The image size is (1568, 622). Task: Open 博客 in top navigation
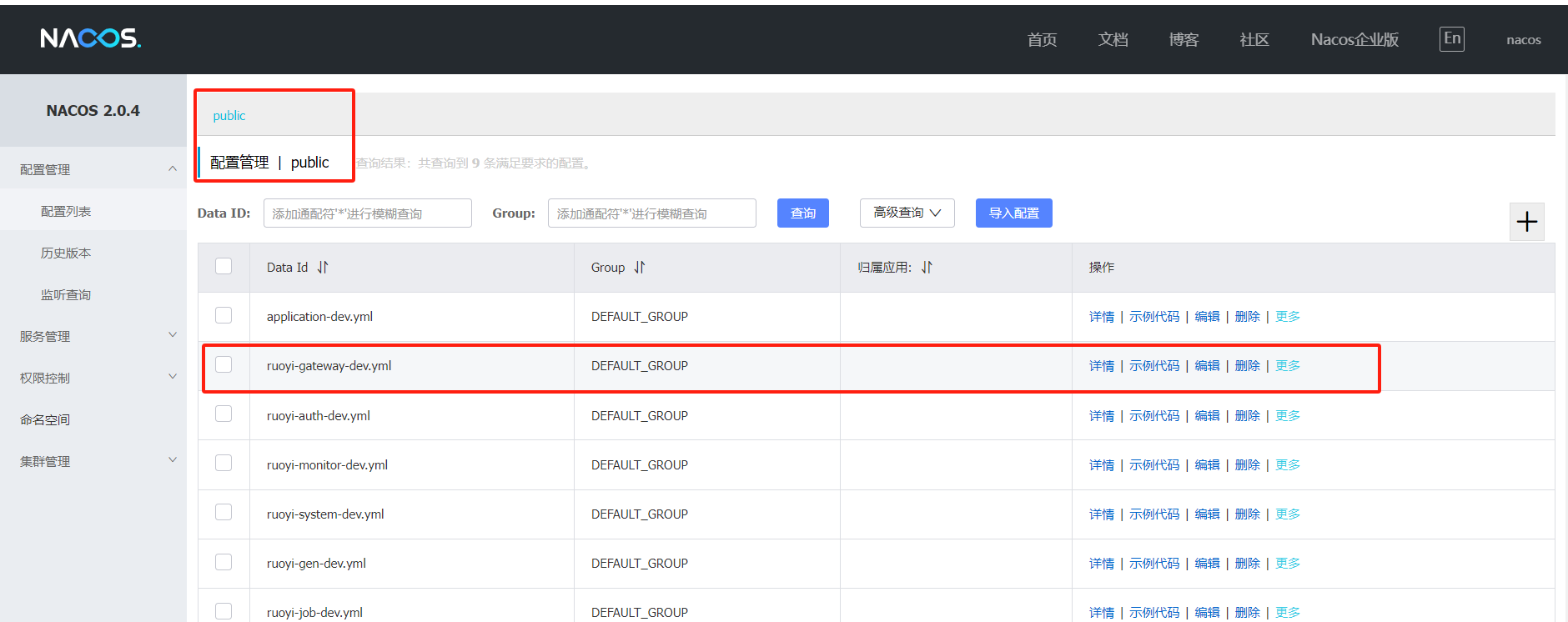coord(1184,40)
